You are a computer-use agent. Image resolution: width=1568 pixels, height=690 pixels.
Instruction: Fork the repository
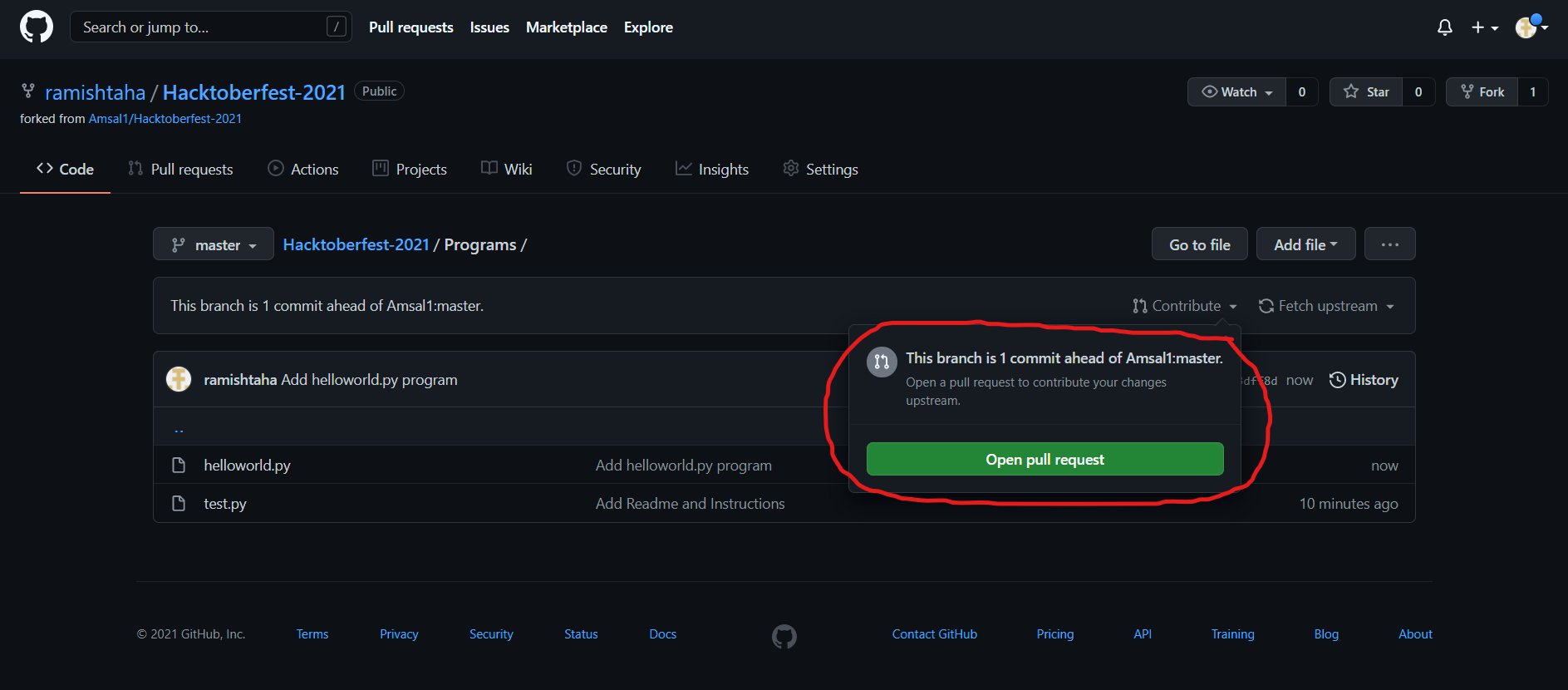click(1482, 92)
